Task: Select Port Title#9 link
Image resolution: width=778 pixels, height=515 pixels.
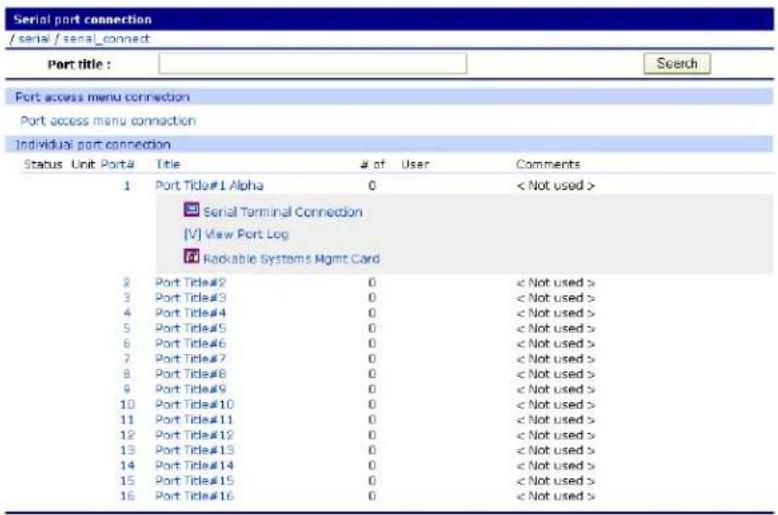Action: [x=191, y=389]
